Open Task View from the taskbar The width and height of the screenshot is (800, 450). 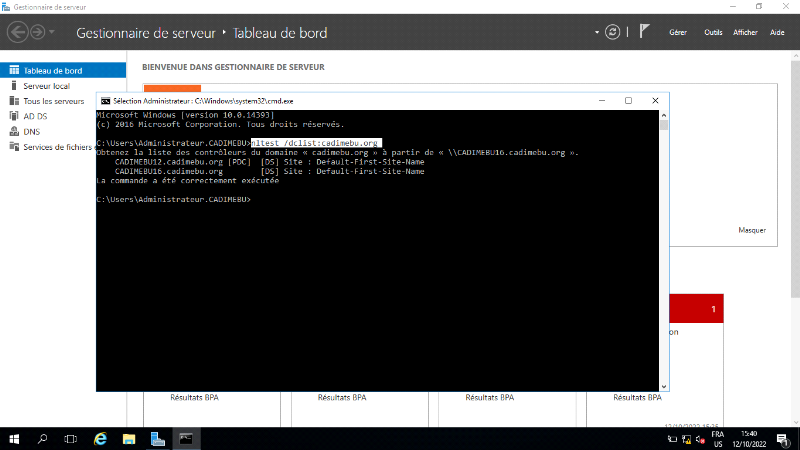click(x=70, y=439)
